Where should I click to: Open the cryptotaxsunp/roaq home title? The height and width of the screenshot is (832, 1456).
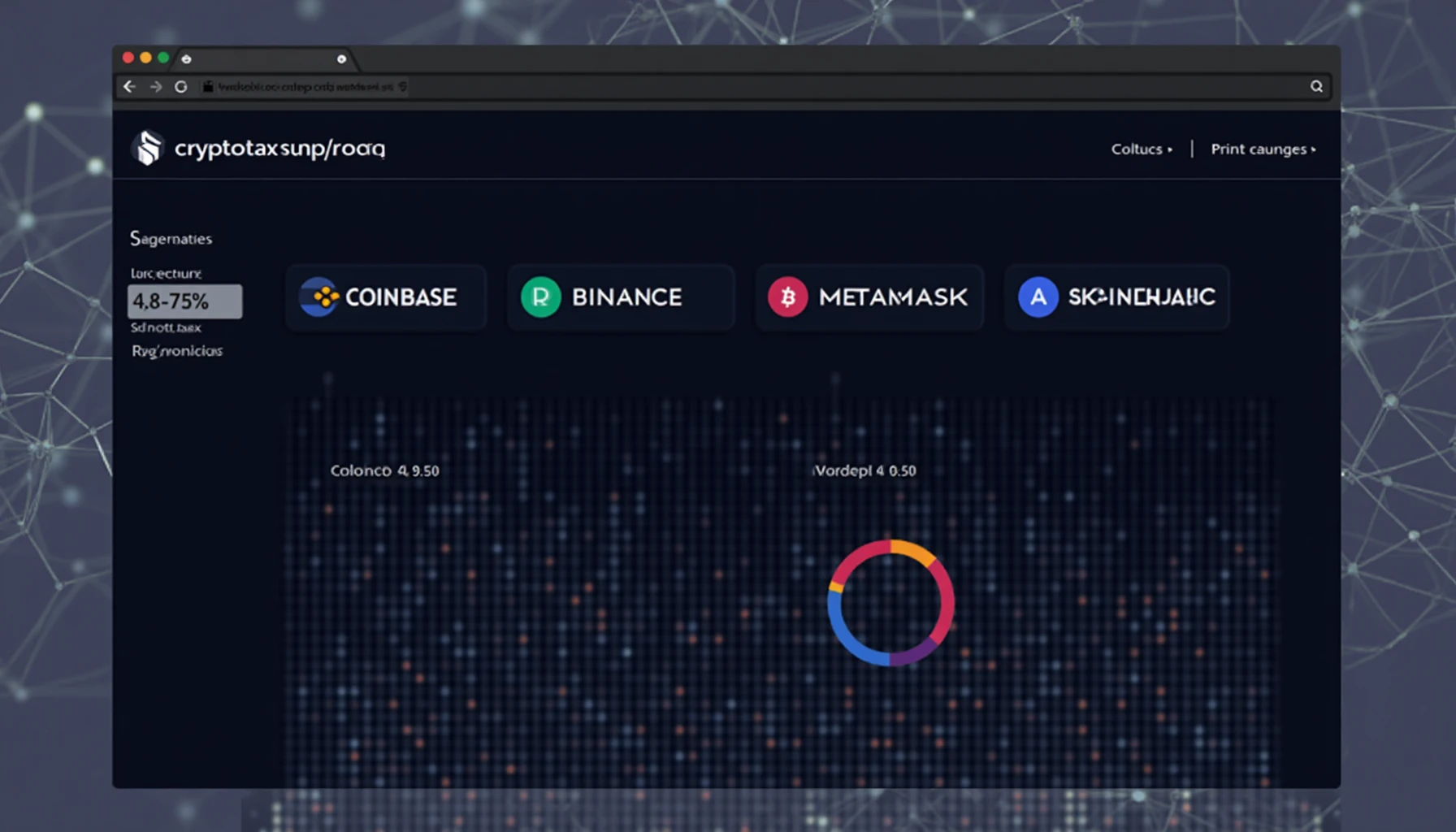(x=279, y=149)
